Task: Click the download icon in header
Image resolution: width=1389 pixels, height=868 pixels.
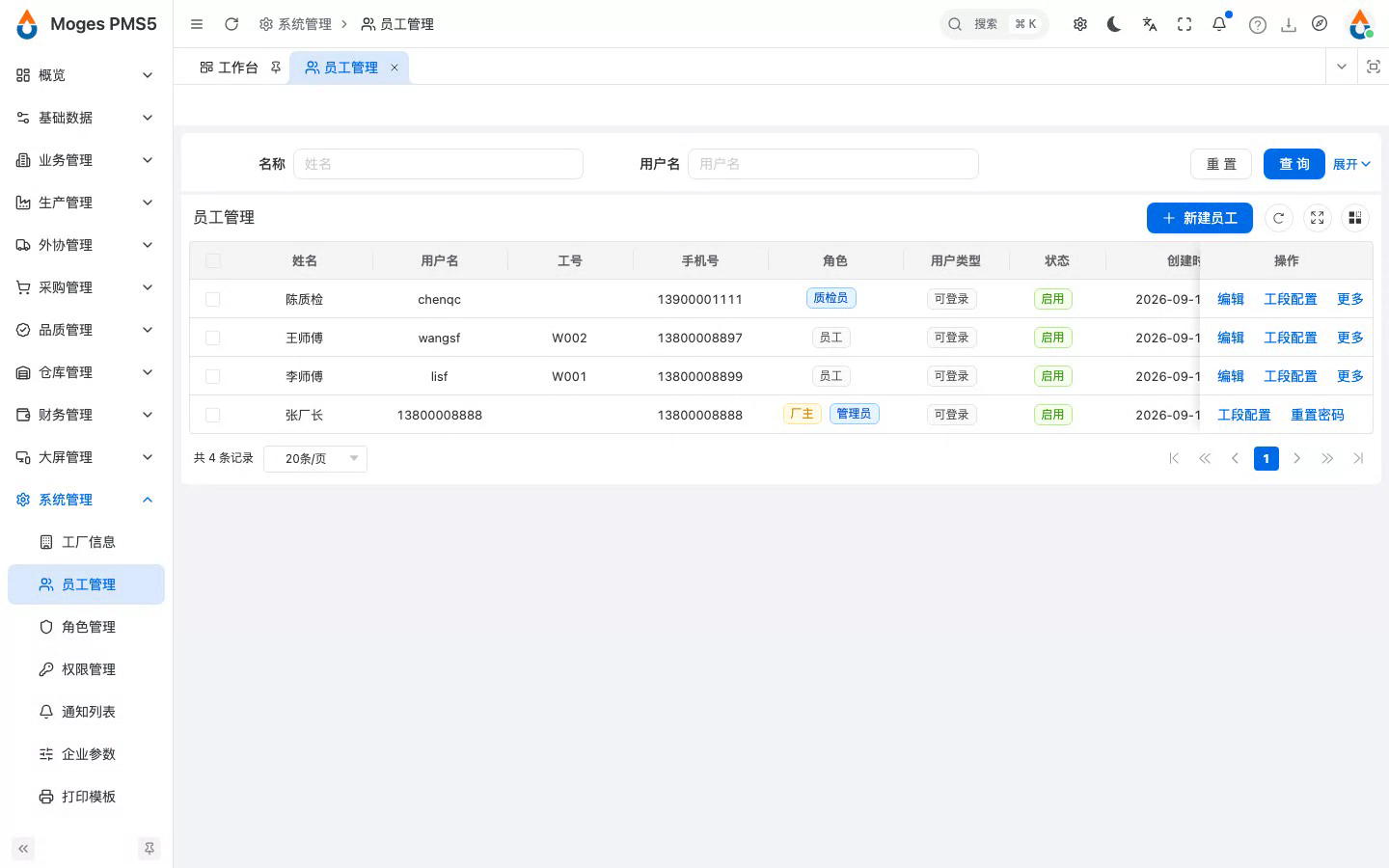Action: [1289, 25]
